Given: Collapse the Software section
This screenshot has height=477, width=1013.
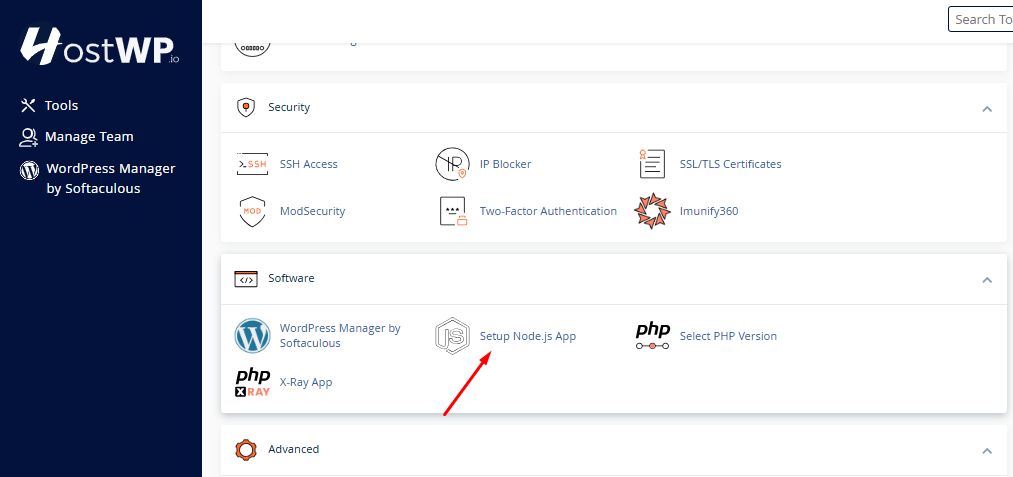Looking at the screenshot, I should pyautogui.click(x=987, y=280).
